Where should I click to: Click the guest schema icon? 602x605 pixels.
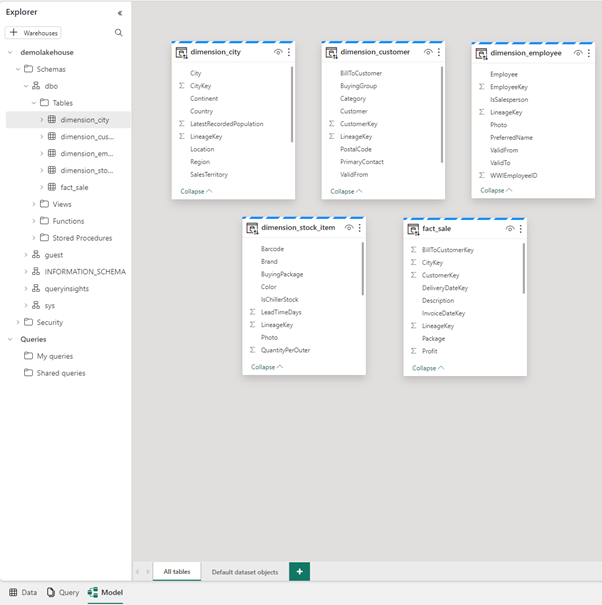[36, 255]
